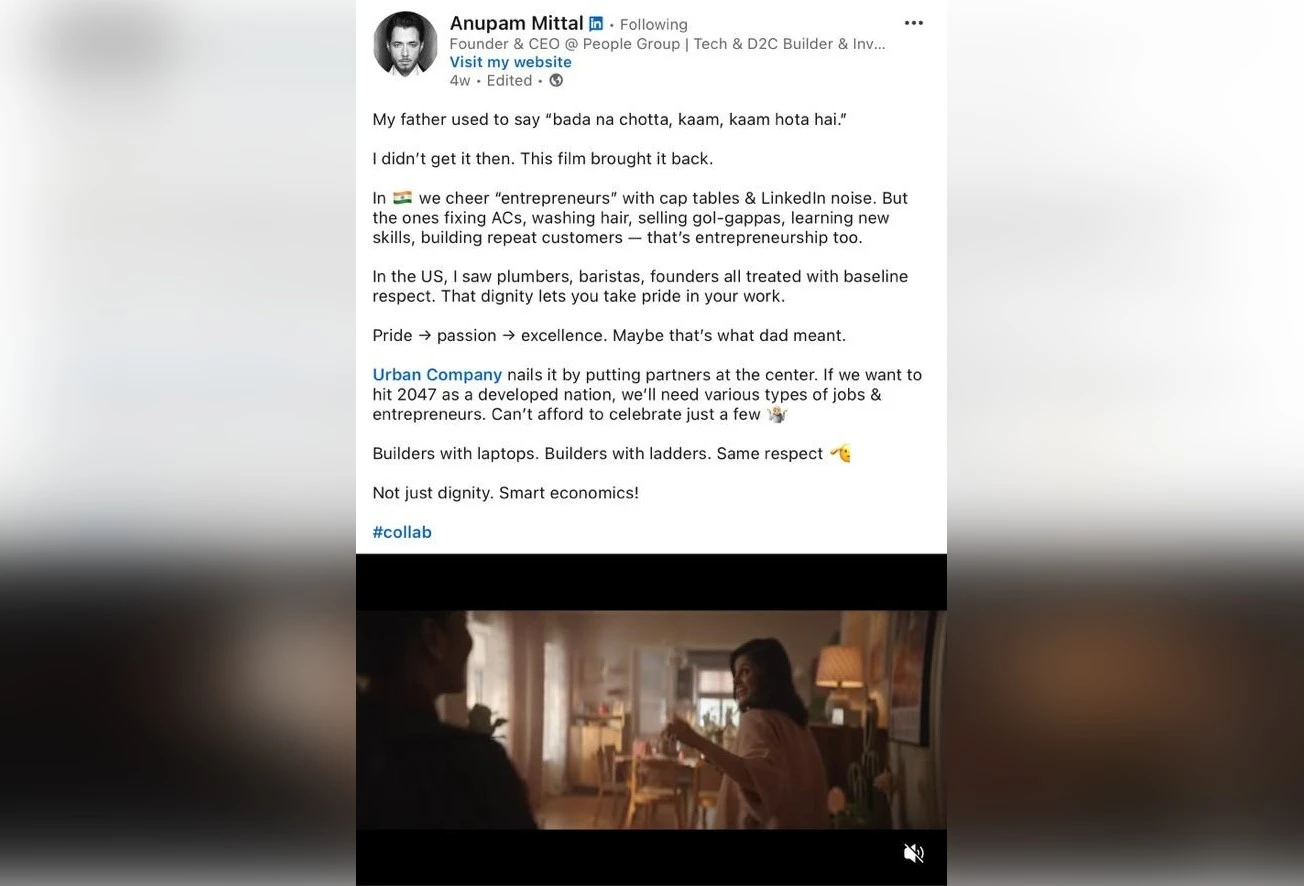This screenshot has width=1304, height=886.
Task: Play the embedded video
Action: pyautogui.click(x=651, y=720)
